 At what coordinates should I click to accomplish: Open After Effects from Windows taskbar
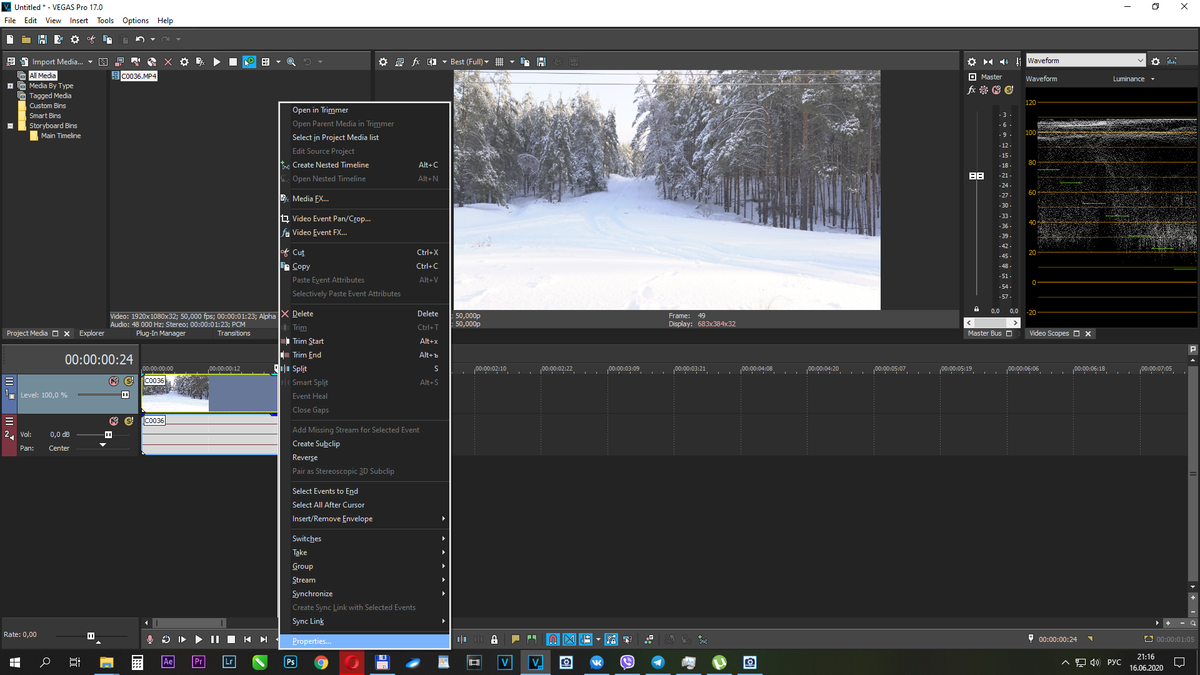tap(168, 662)
